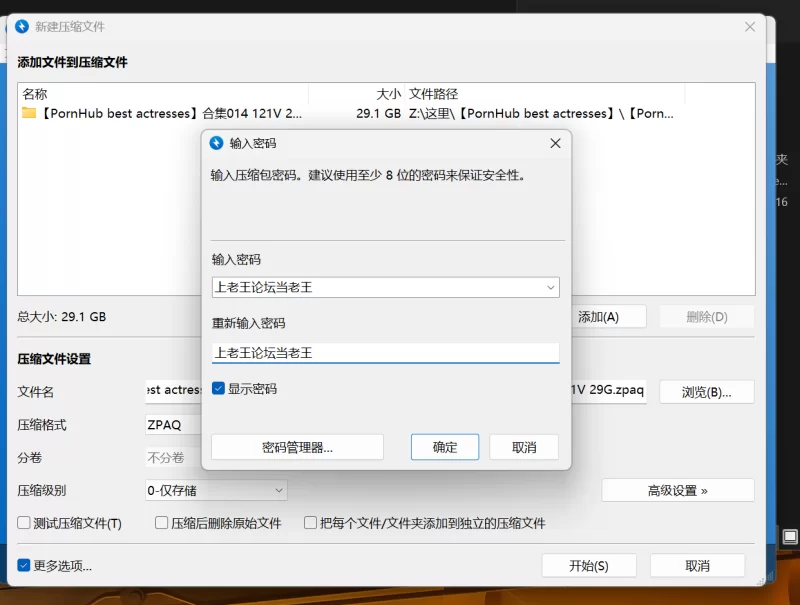Open 高级设置 »
The image size is (800, 605).
coord(678,491)
